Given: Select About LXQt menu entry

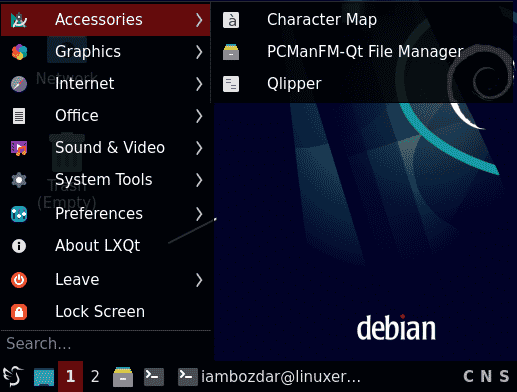Looking at the screenshot, I should point(106,246).
